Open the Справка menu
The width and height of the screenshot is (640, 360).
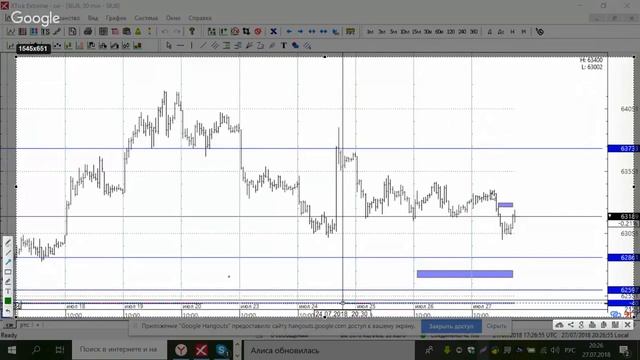pos(200,18)
